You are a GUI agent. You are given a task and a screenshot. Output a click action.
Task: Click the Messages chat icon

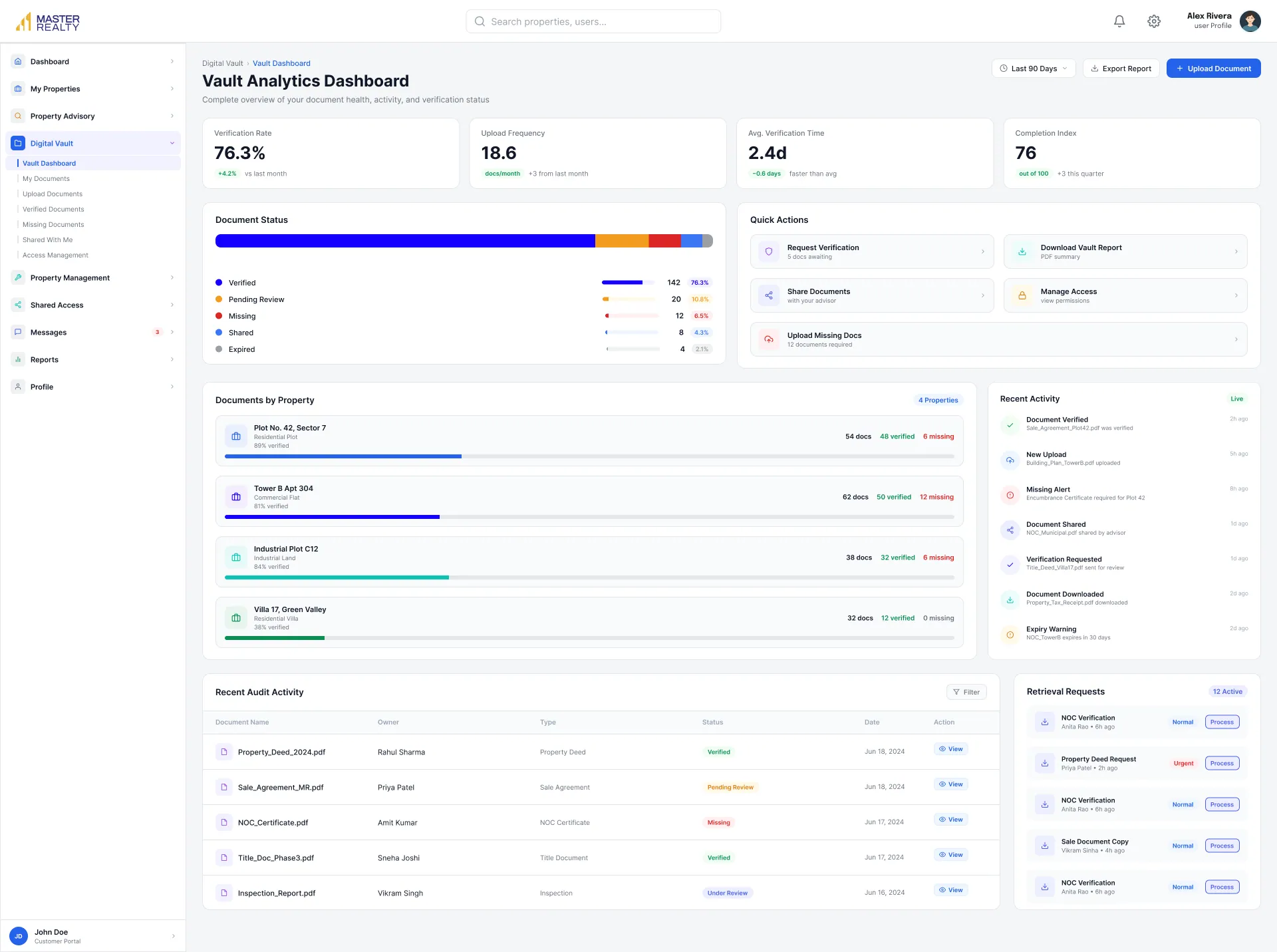pos(18,332)
